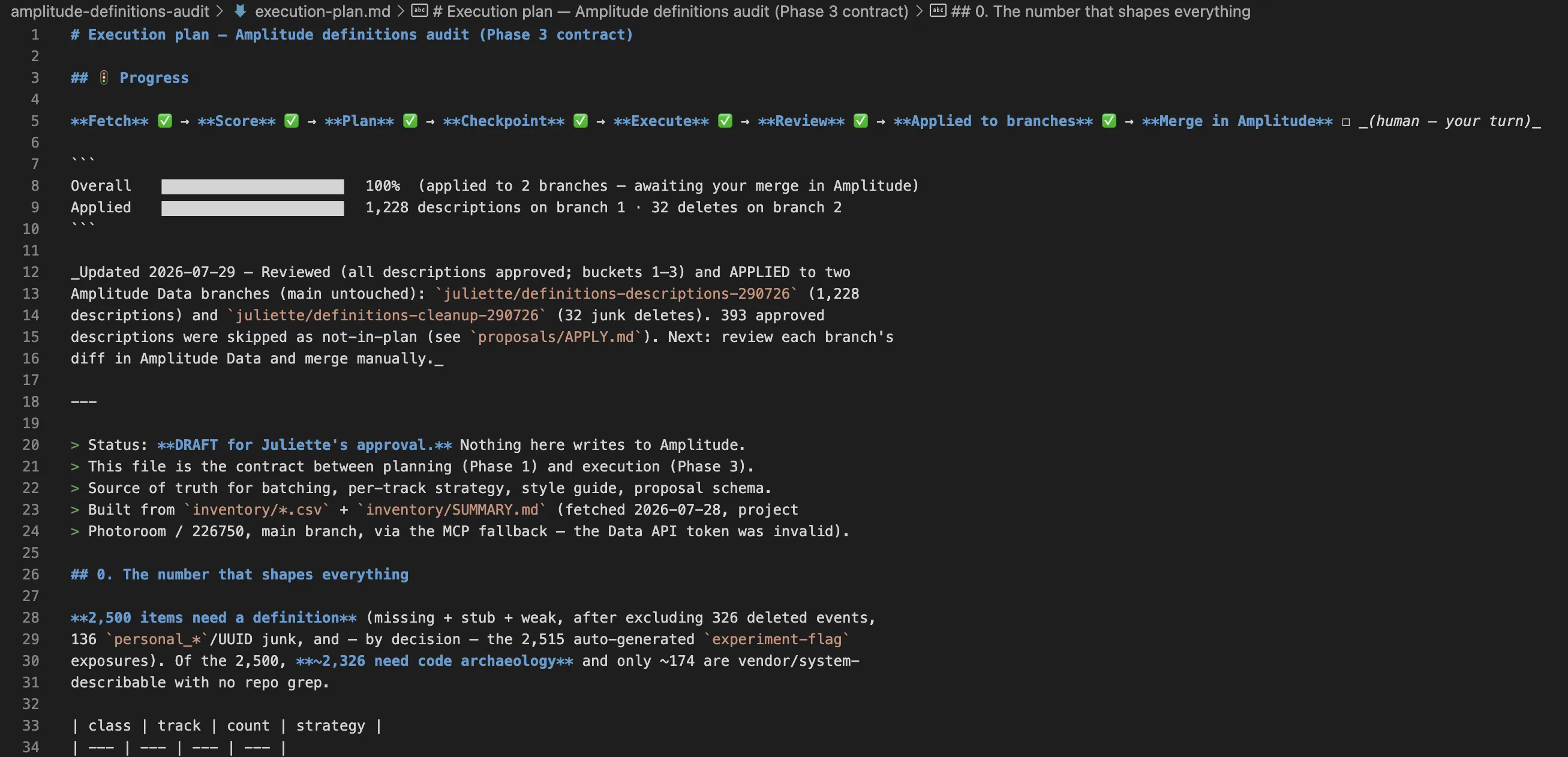Click the italic '(human — your turn)' text
The image size is (1568, 757).
[1450, 121]
